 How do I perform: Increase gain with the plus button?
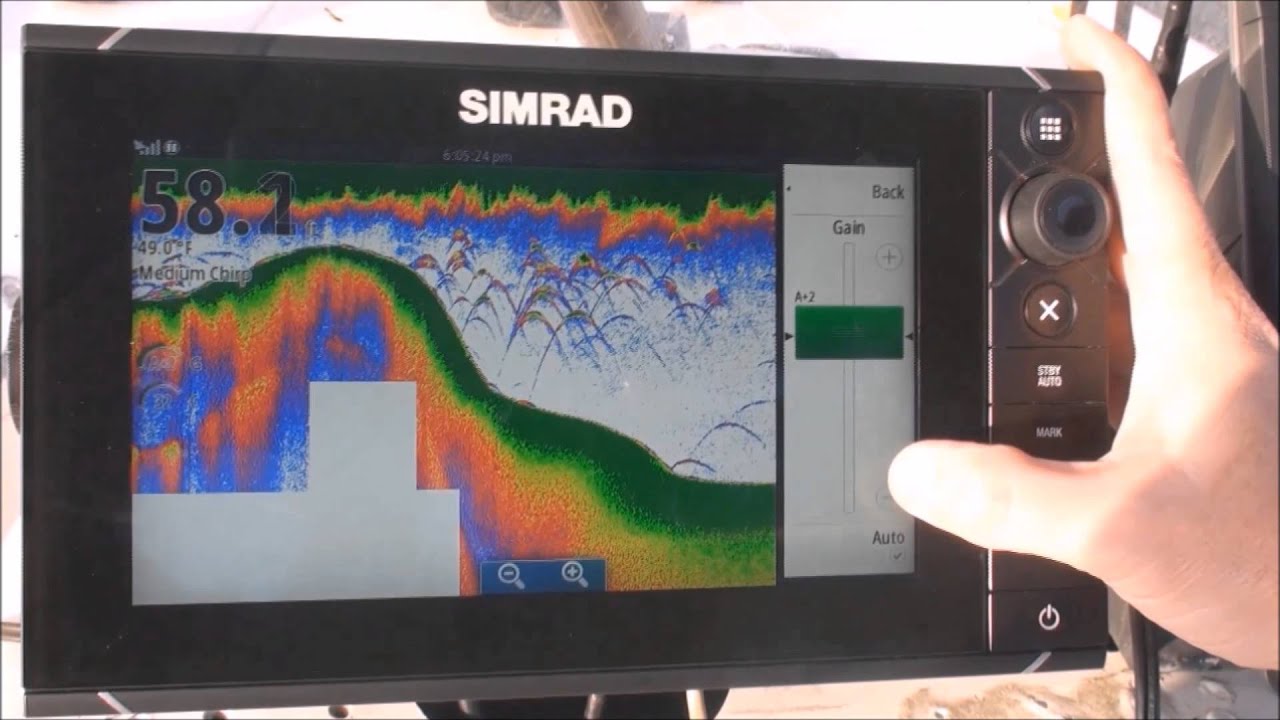pos(888,257)
